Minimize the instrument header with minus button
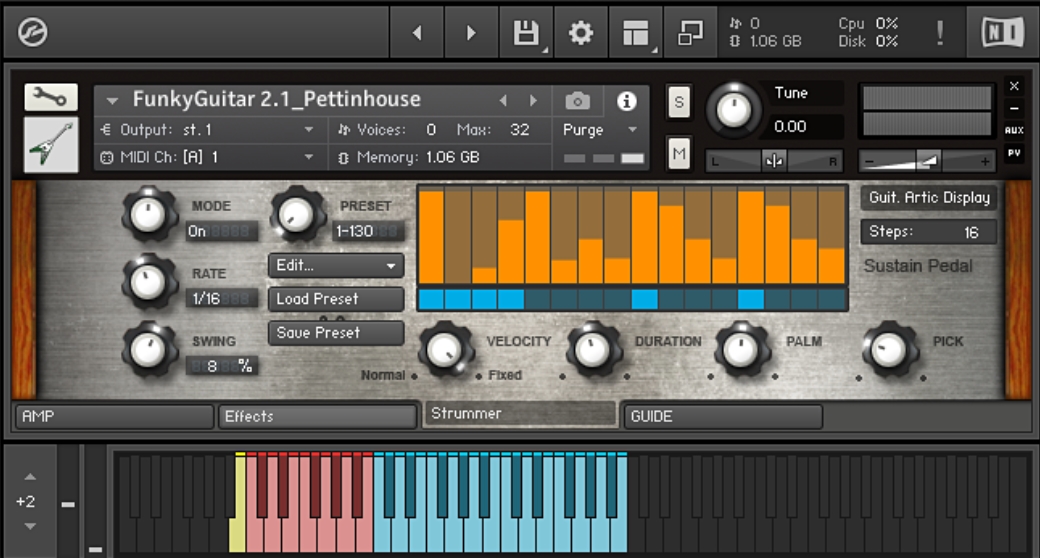Viewport: 1040px width, 558px height. click(1014, 108)
